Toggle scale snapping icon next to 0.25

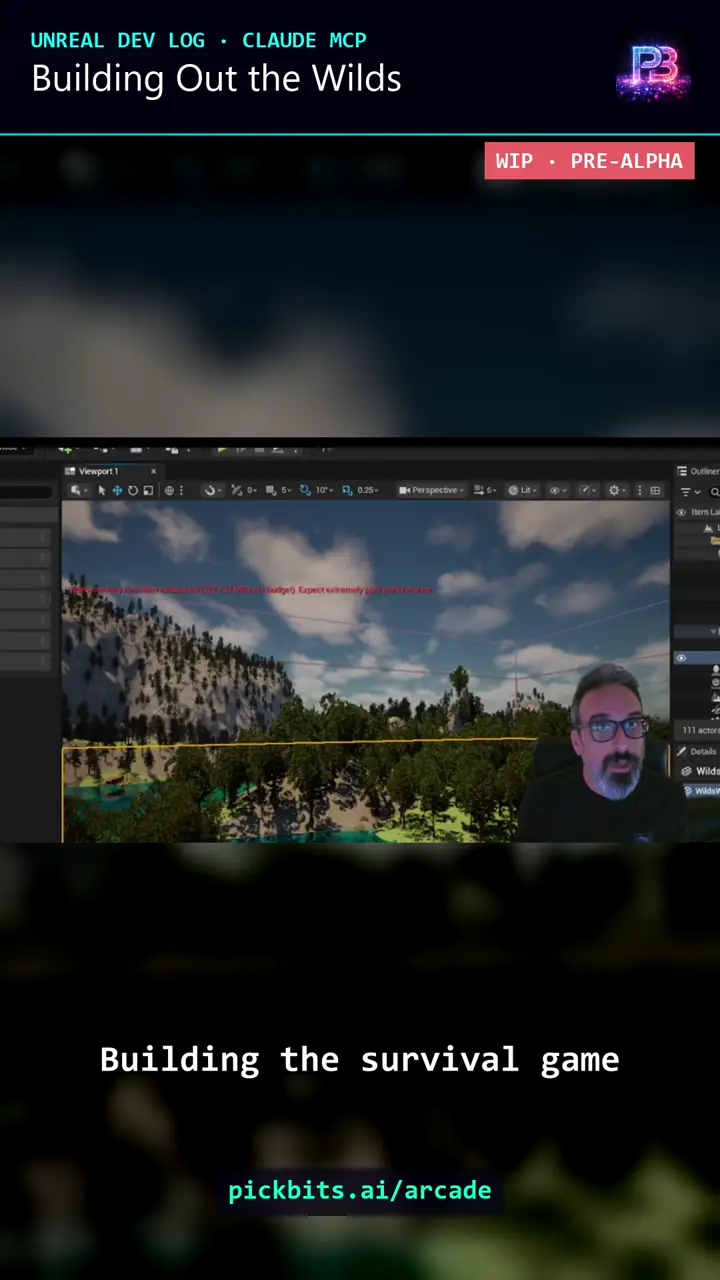pos(347,490)
